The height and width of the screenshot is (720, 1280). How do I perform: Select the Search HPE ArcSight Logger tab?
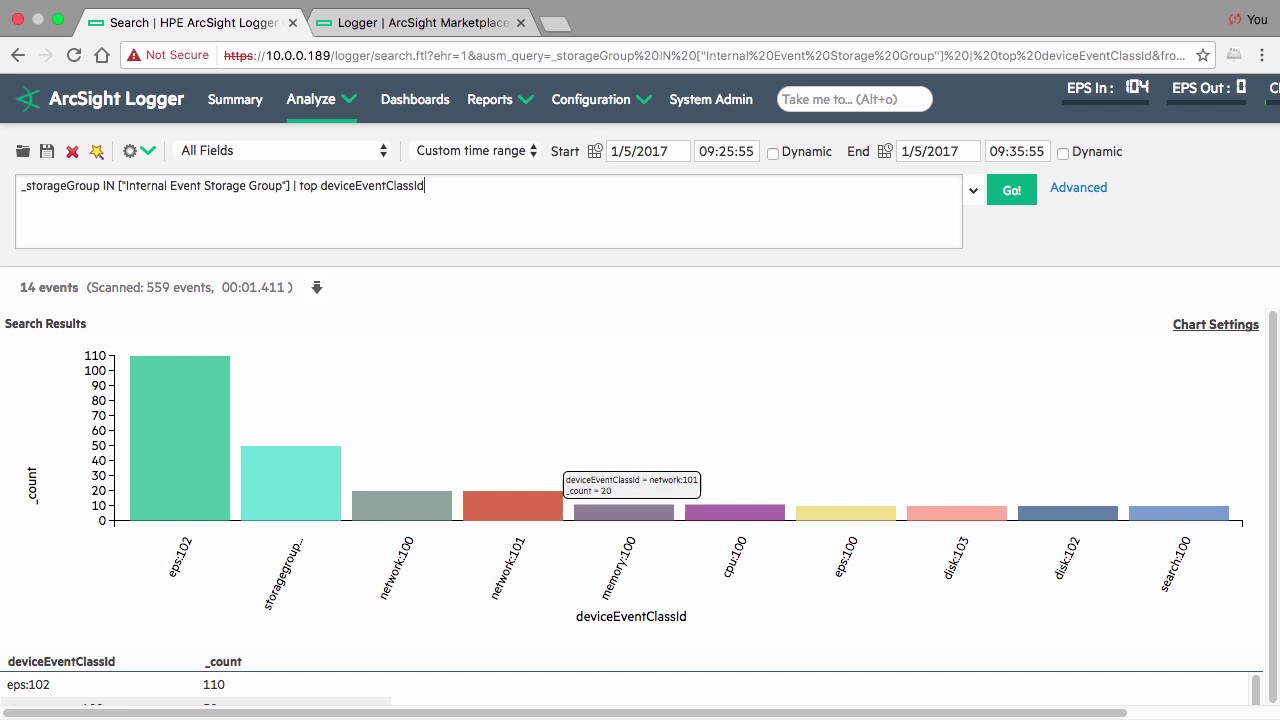(193, 22)
